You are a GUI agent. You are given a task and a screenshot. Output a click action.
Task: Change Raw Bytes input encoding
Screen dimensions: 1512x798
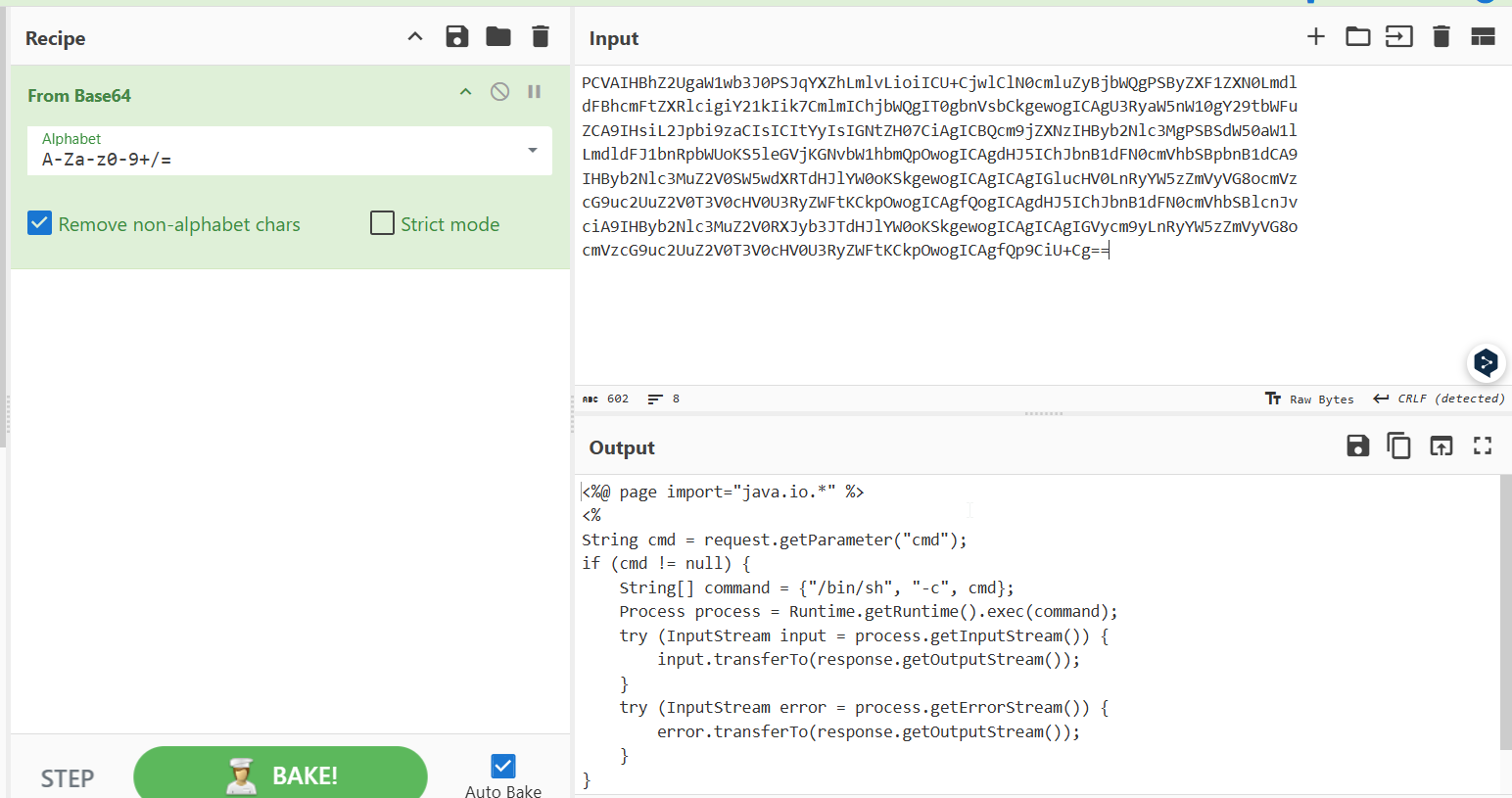(x=1309, y=399)
